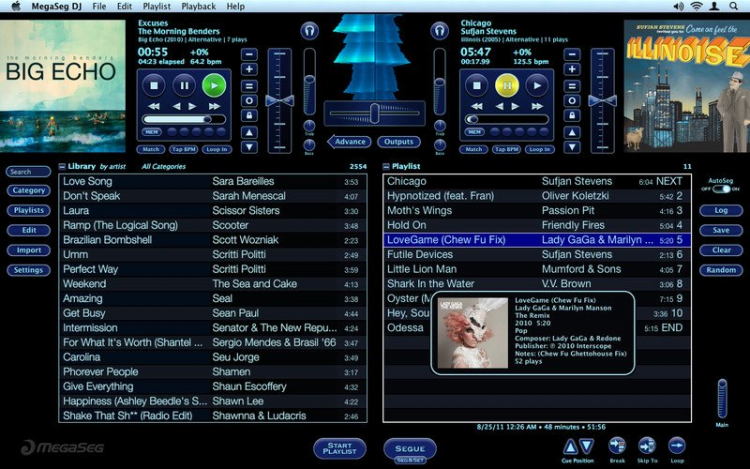Select LoveGame (Chew Fu Fix) playlist row
This screenshot has width=750, height=469.
coord(537,240)
